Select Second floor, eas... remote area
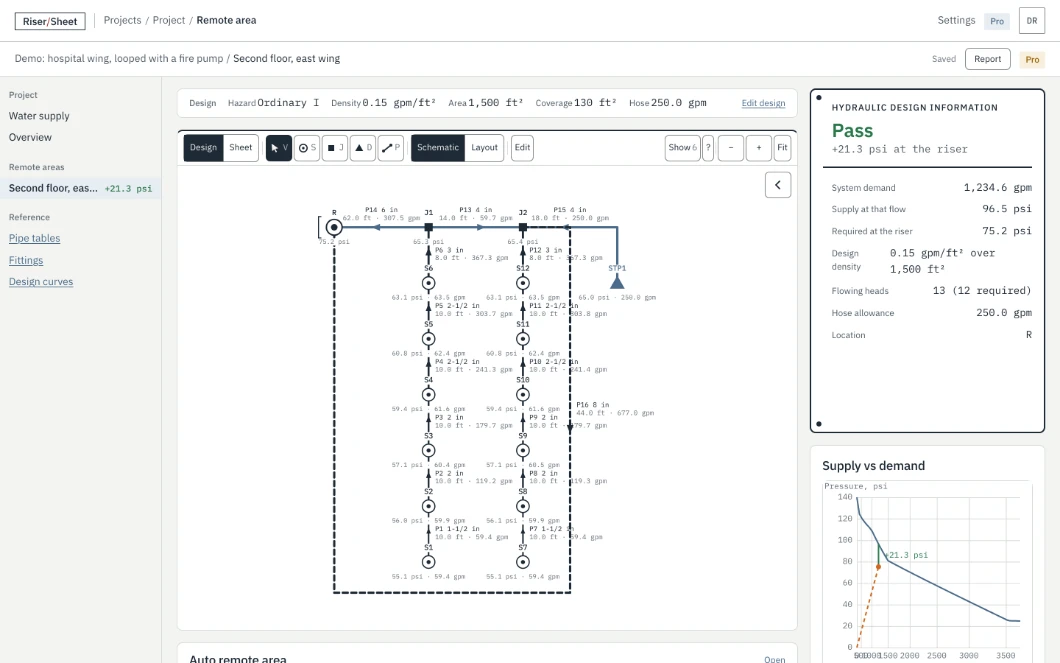The image size is (1060, 663). coord(80,189)
